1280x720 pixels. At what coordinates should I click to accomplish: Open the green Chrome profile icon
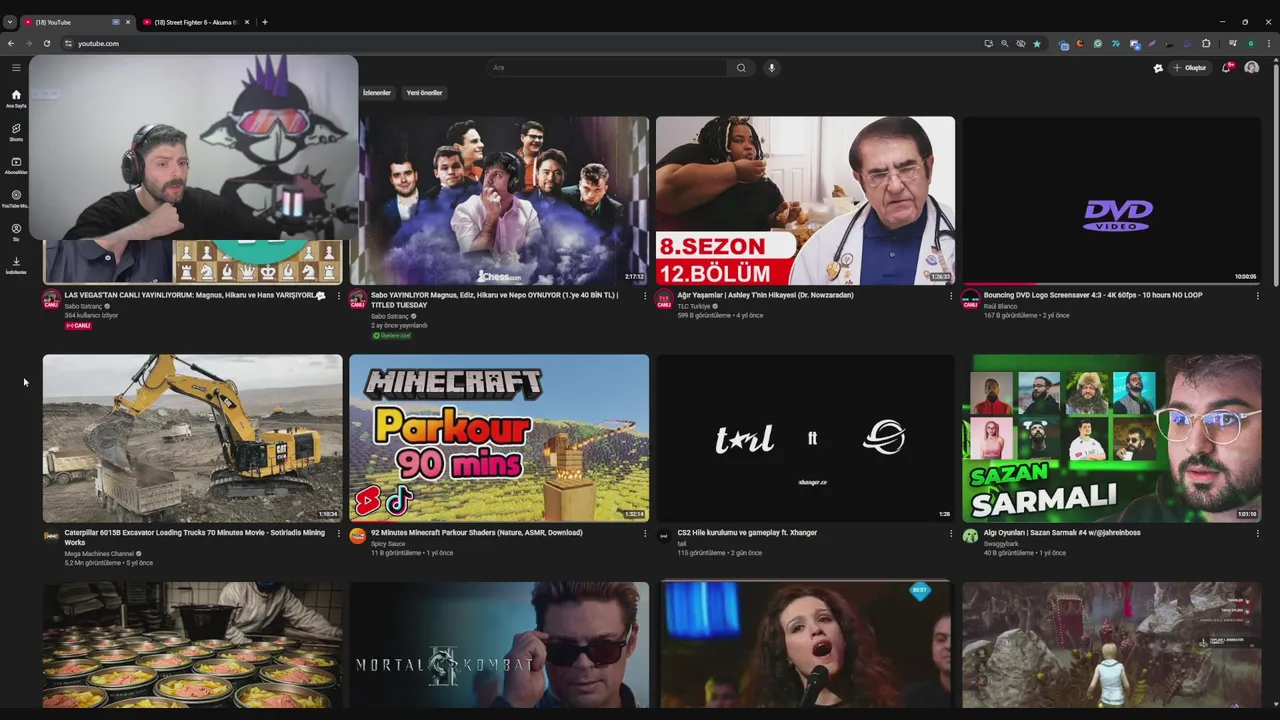[1250, 43]
